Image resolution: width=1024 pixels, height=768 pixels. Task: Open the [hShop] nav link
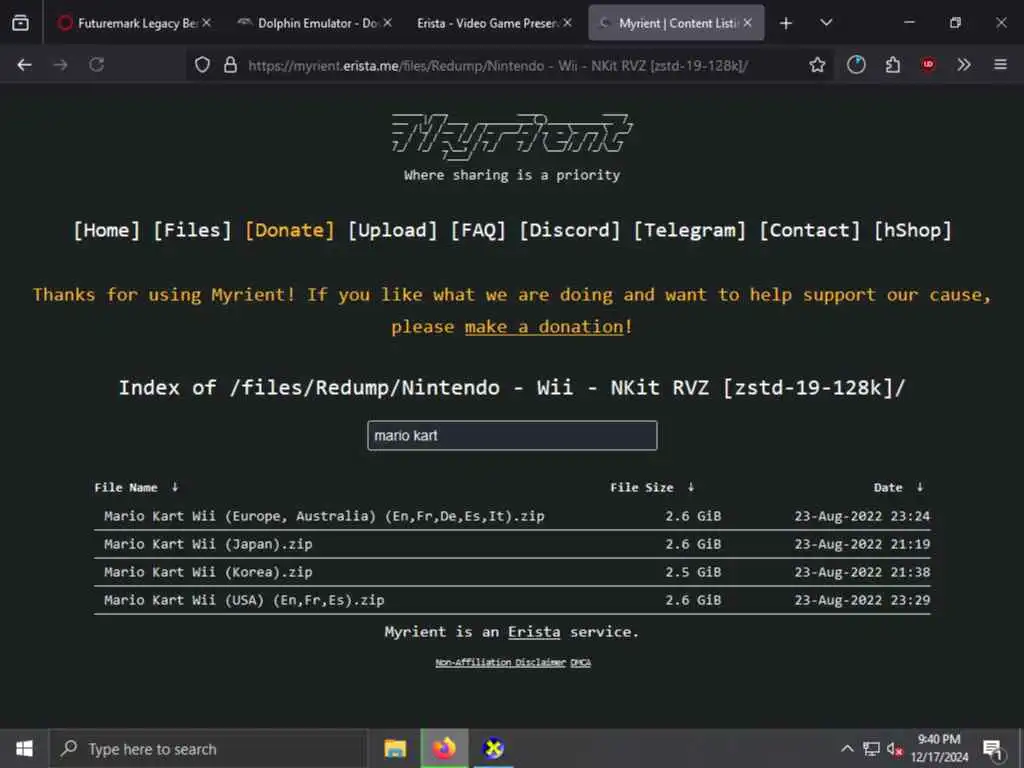[x=912, y=230]
